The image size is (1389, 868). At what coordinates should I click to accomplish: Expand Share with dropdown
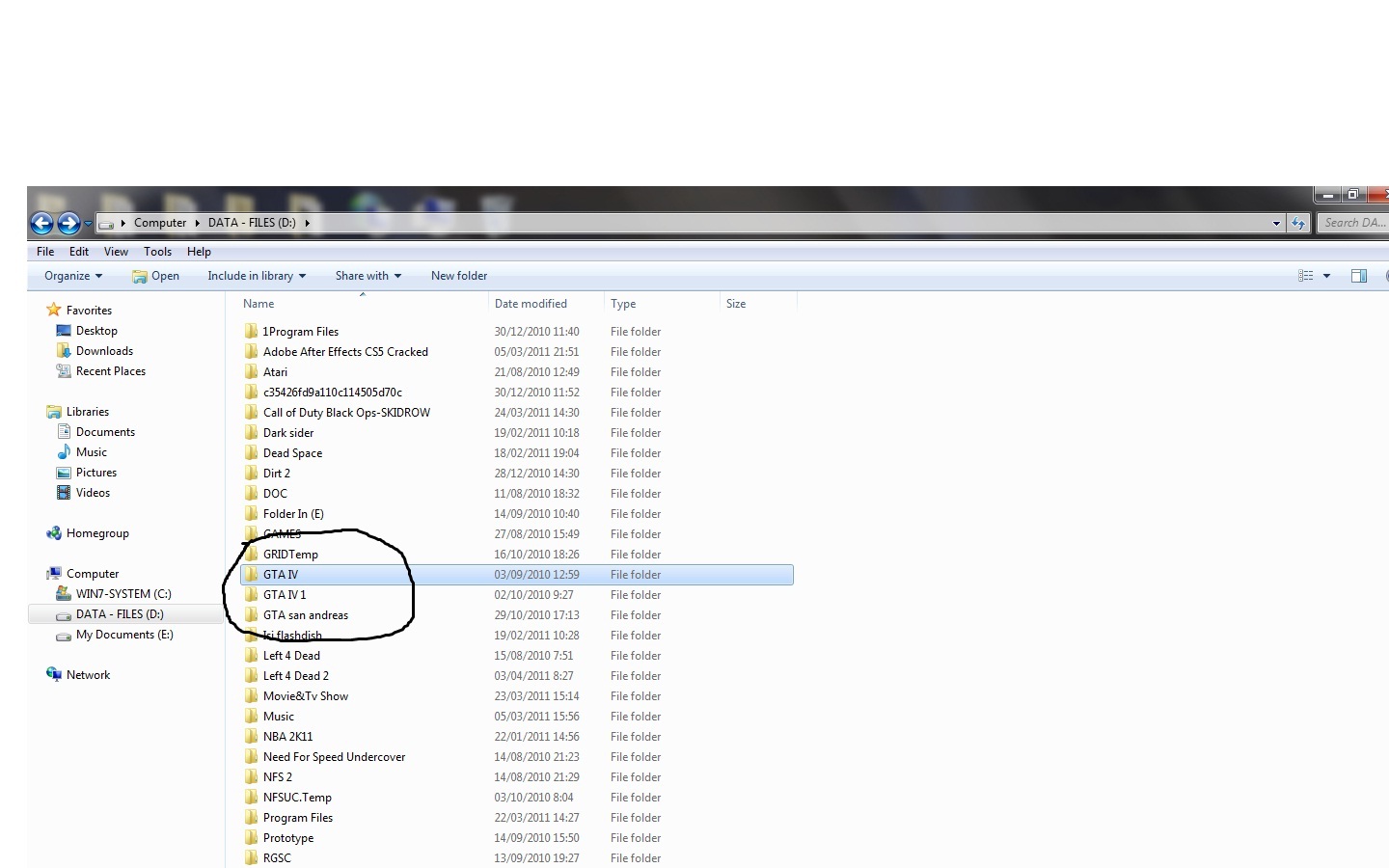pyautogui.click(x=368, y=276)
